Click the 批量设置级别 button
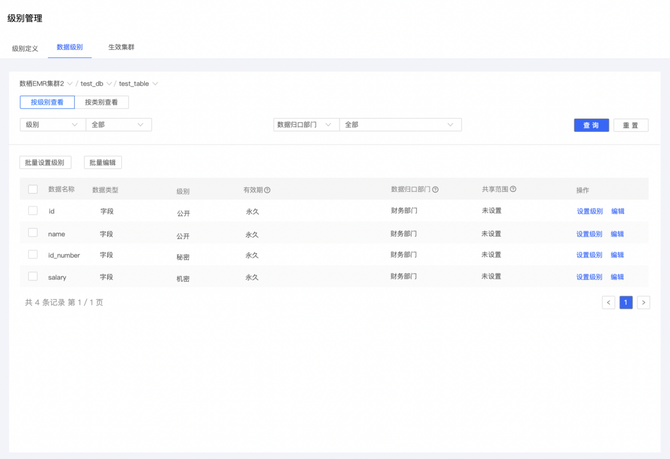This screenshot has width=670, height=459. (45, 162)
